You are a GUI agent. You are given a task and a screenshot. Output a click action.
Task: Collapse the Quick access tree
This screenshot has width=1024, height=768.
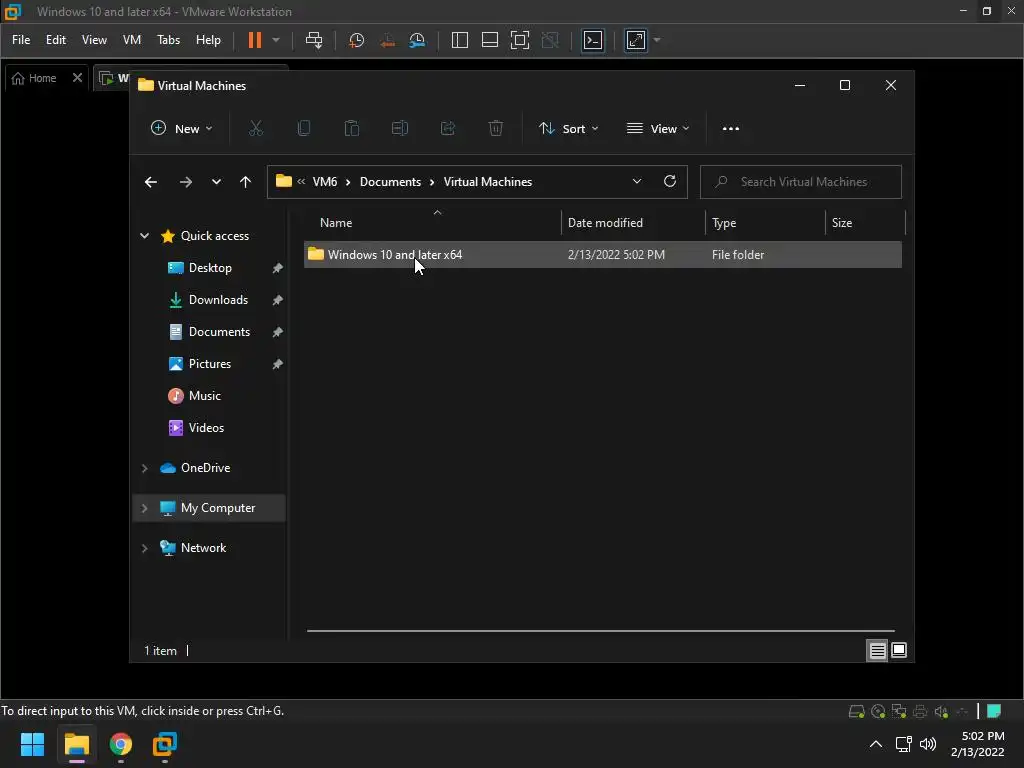(144, 236)
